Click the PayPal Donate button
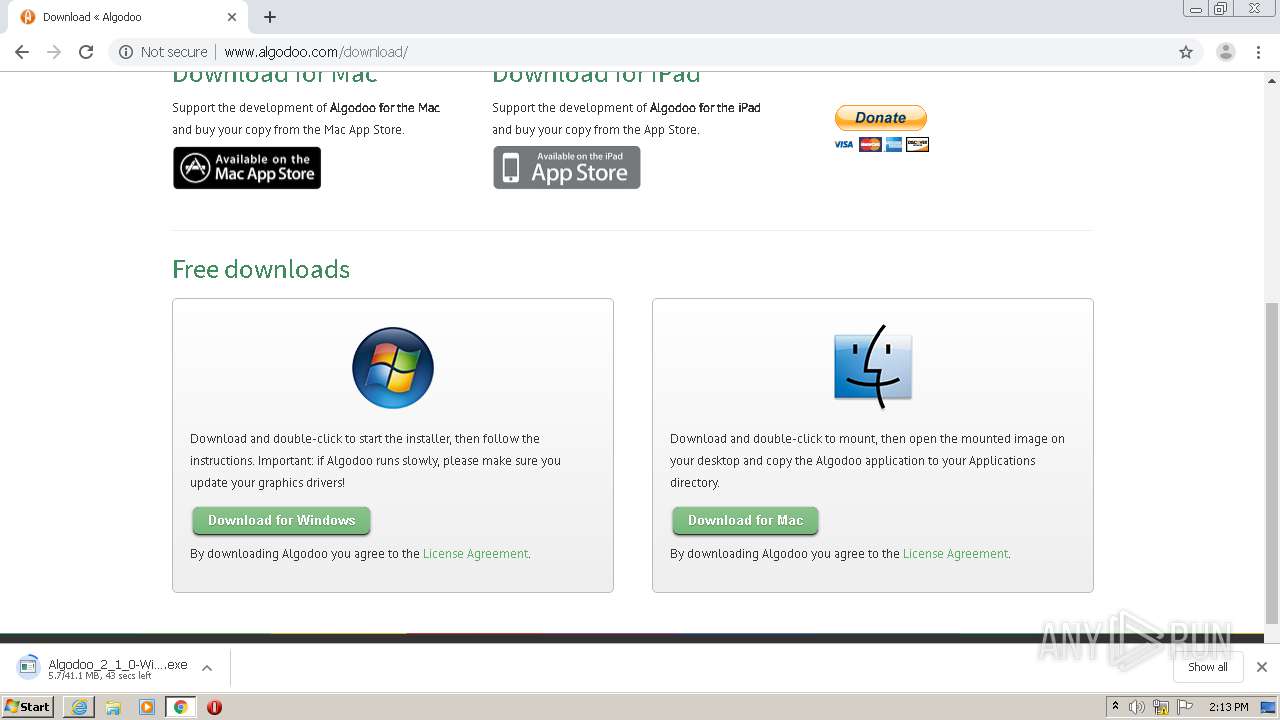Image resolution: width=1280 pixels, height=720 pixels. tap(881, 117)
